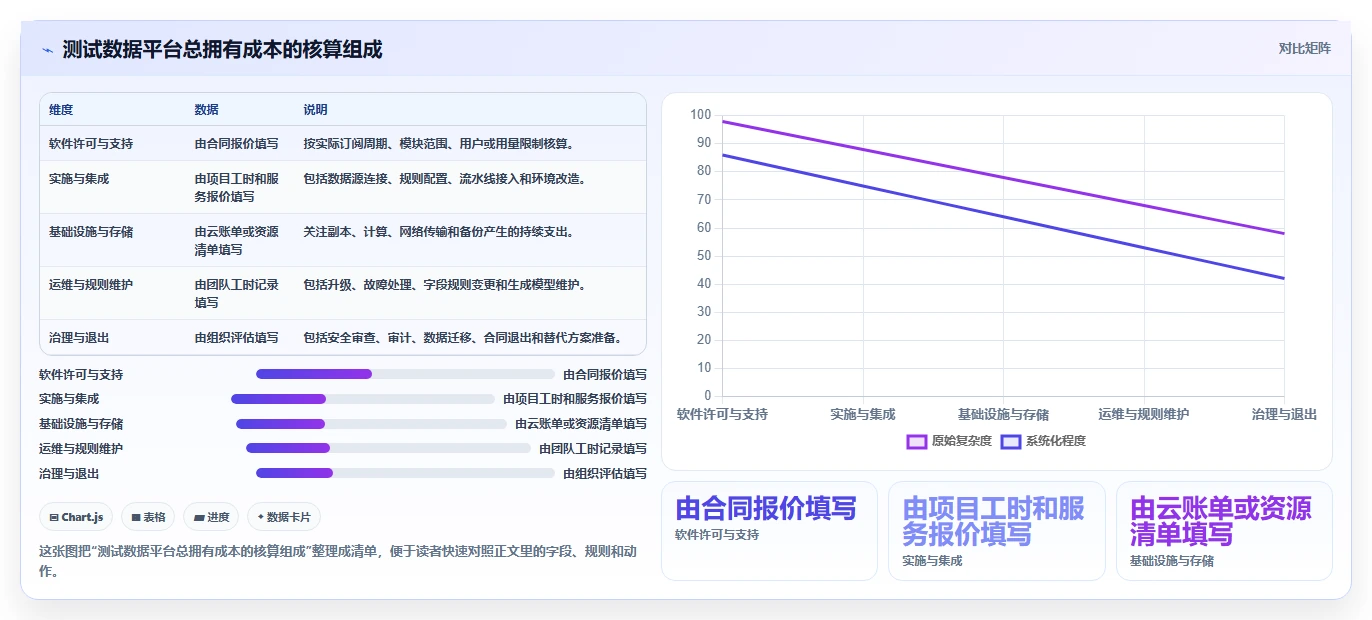
Task: Click the 基础设施与存储 chart axis label
Action: [x=1003, y=414]
